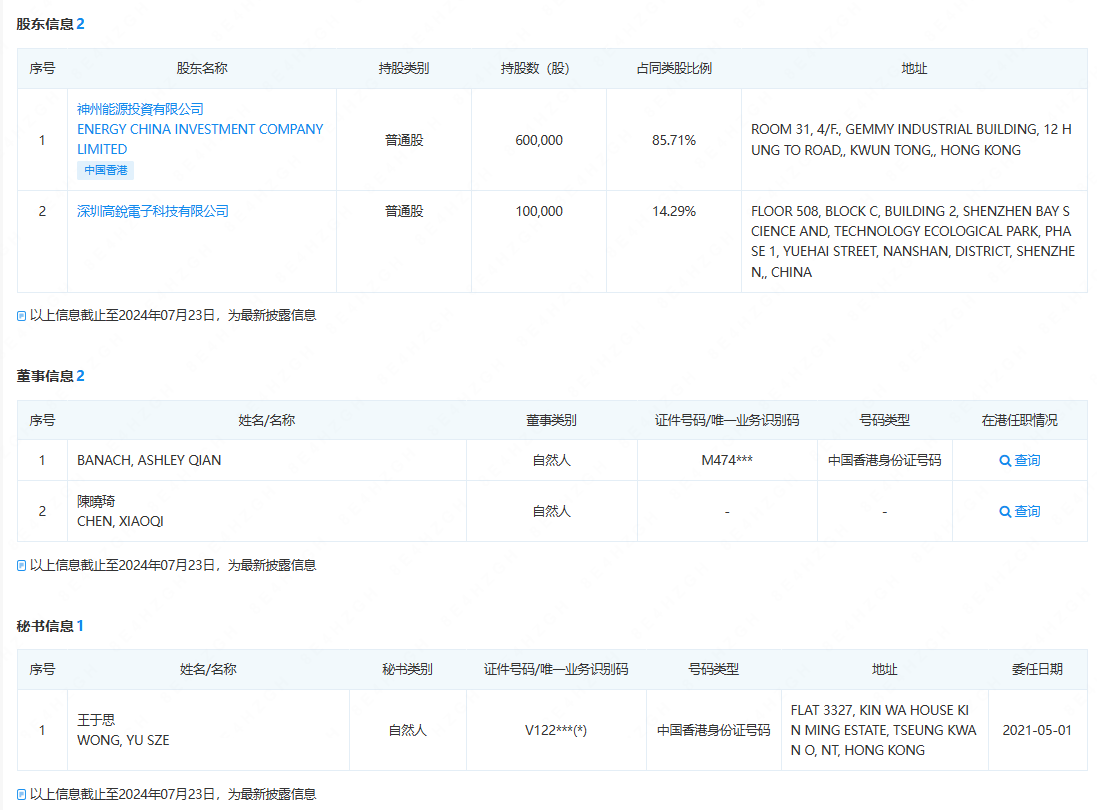Click secretary name WONG, YU SZE
Viewport: 1097px width, 810px height.
coord(123,740)
